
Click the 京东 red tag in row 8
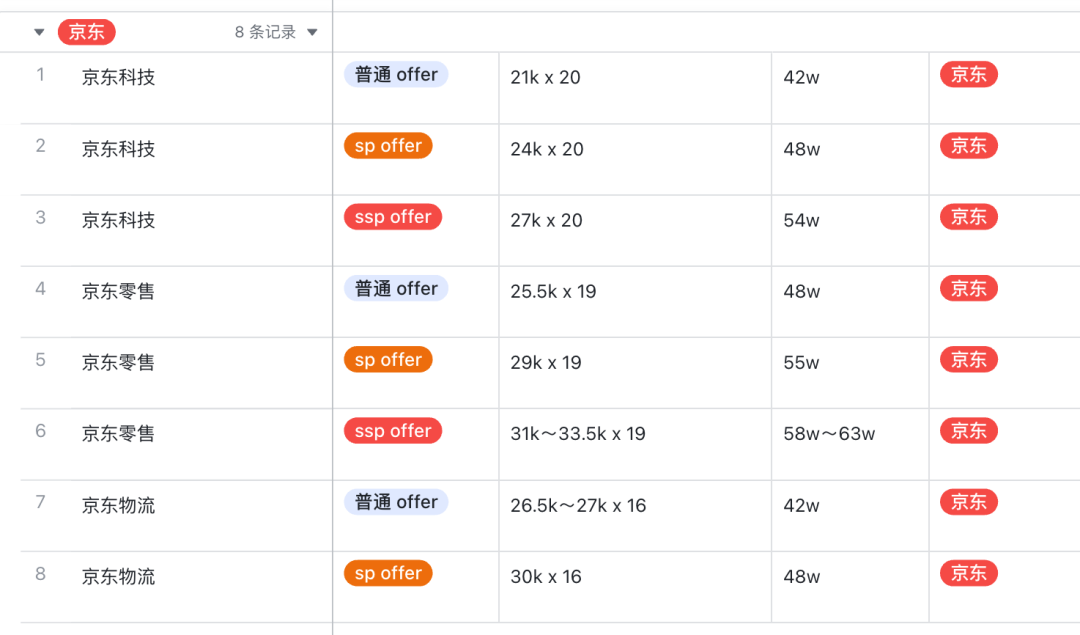(967, 573)
